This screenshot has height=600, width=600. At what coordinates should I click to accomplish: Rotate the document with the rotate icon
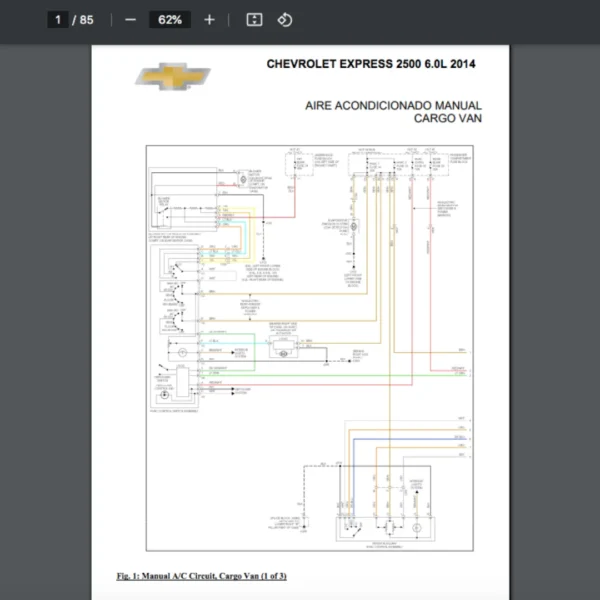tap(284, 20)
